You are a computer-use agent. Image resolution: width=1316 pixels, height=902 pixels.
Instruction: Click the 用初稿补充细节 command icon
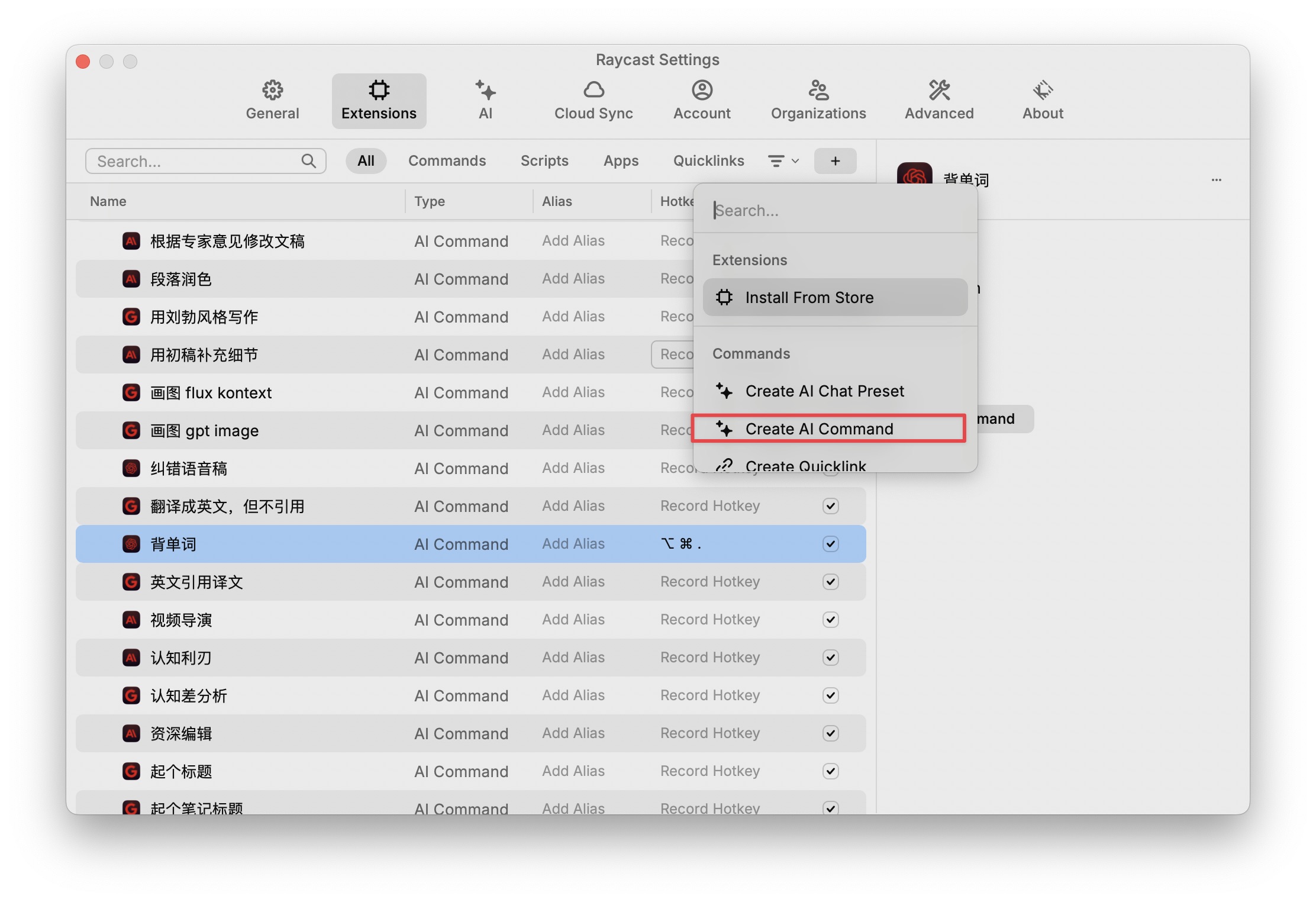point(131,355)
